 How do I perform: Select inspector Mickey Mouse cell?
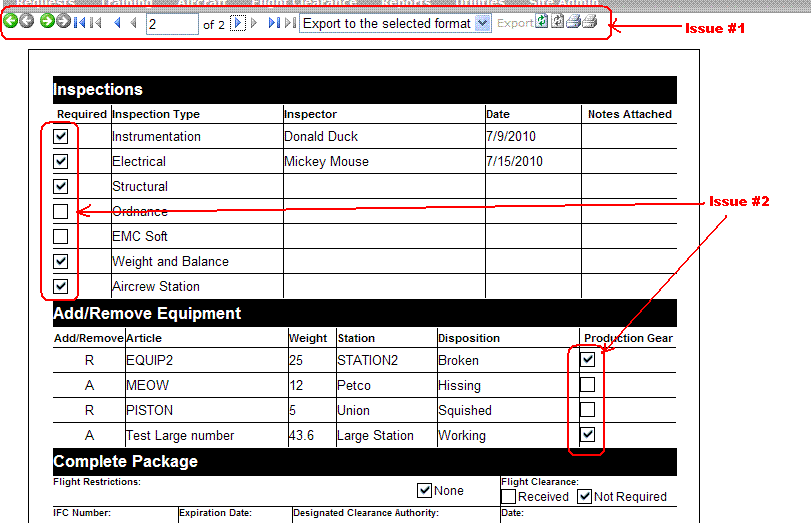tap(326, 161)
